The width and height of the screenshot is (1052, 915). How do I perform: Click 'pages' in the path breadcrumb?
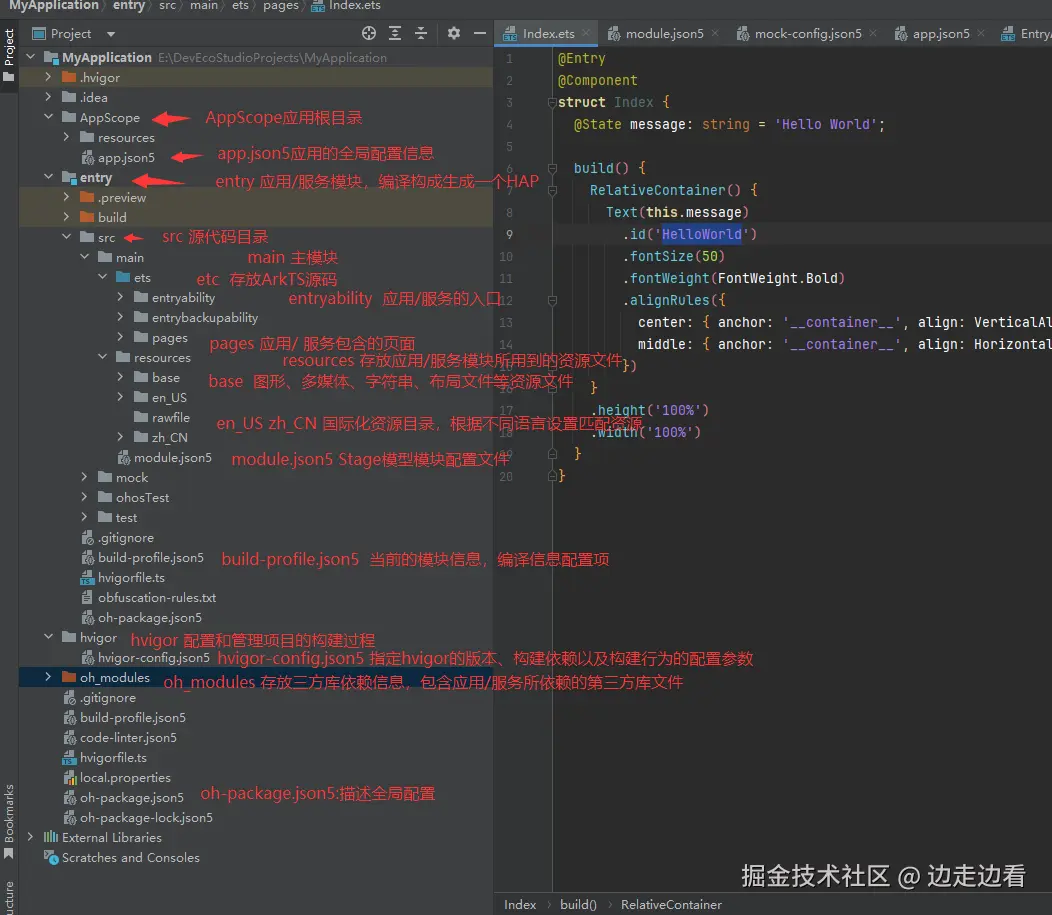pos(280,5)
